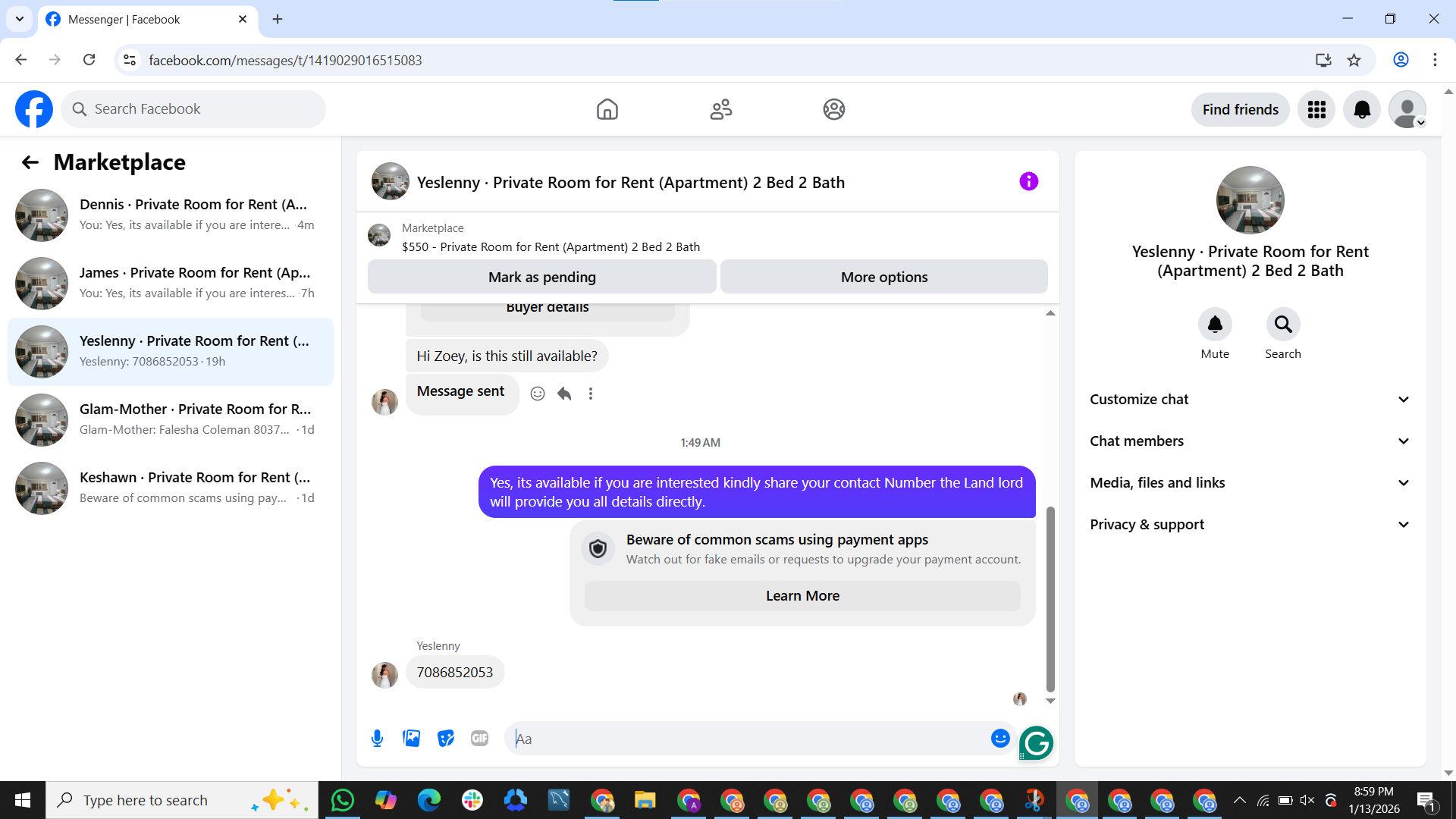Viewport: 1456px width, 819px height.
Task: Open the Friends tab in top navigation
Action: click(720, 109)
